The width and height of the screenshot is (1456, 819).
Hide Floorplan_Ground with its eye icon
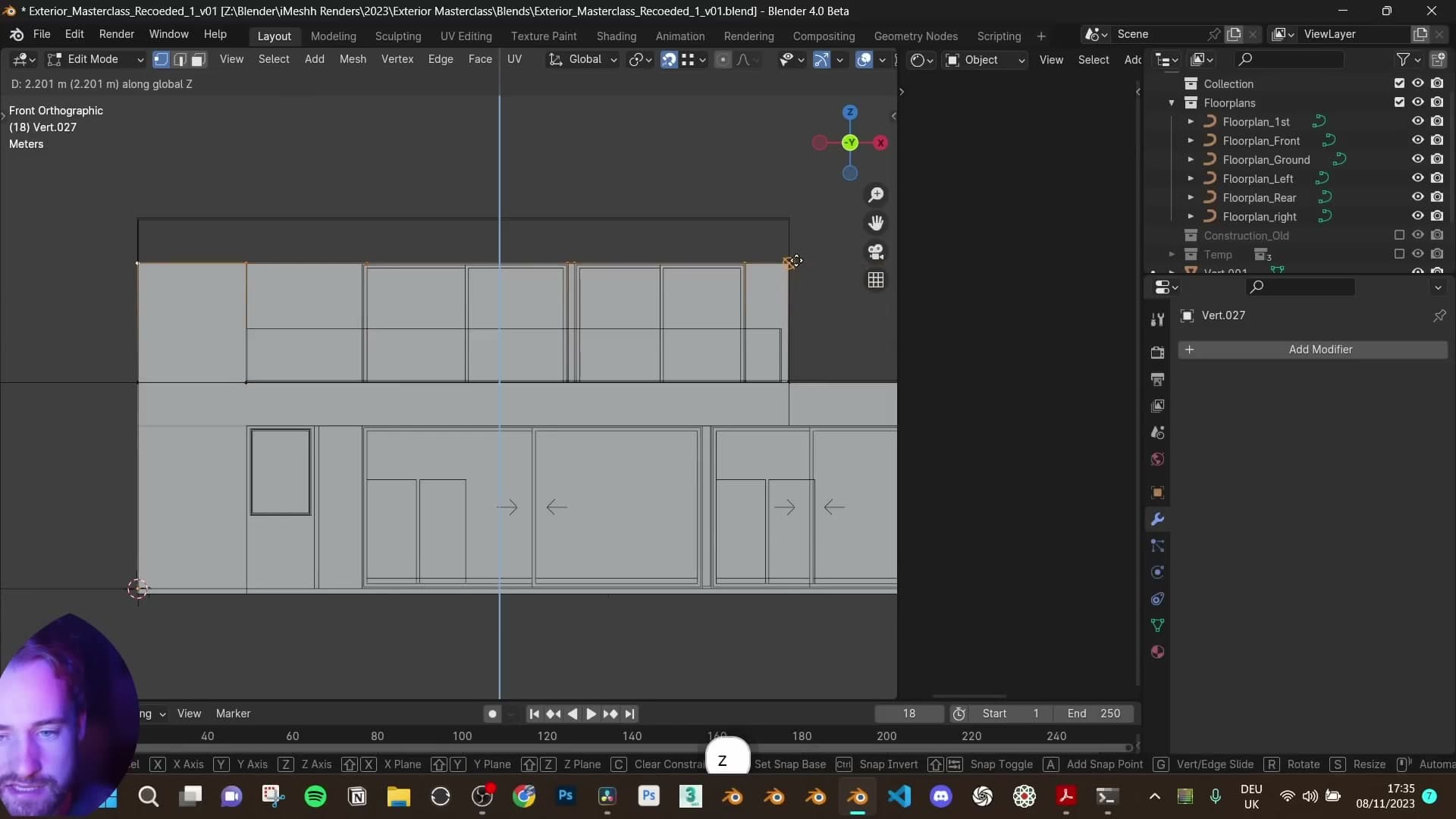click(x=1417, y=159)
